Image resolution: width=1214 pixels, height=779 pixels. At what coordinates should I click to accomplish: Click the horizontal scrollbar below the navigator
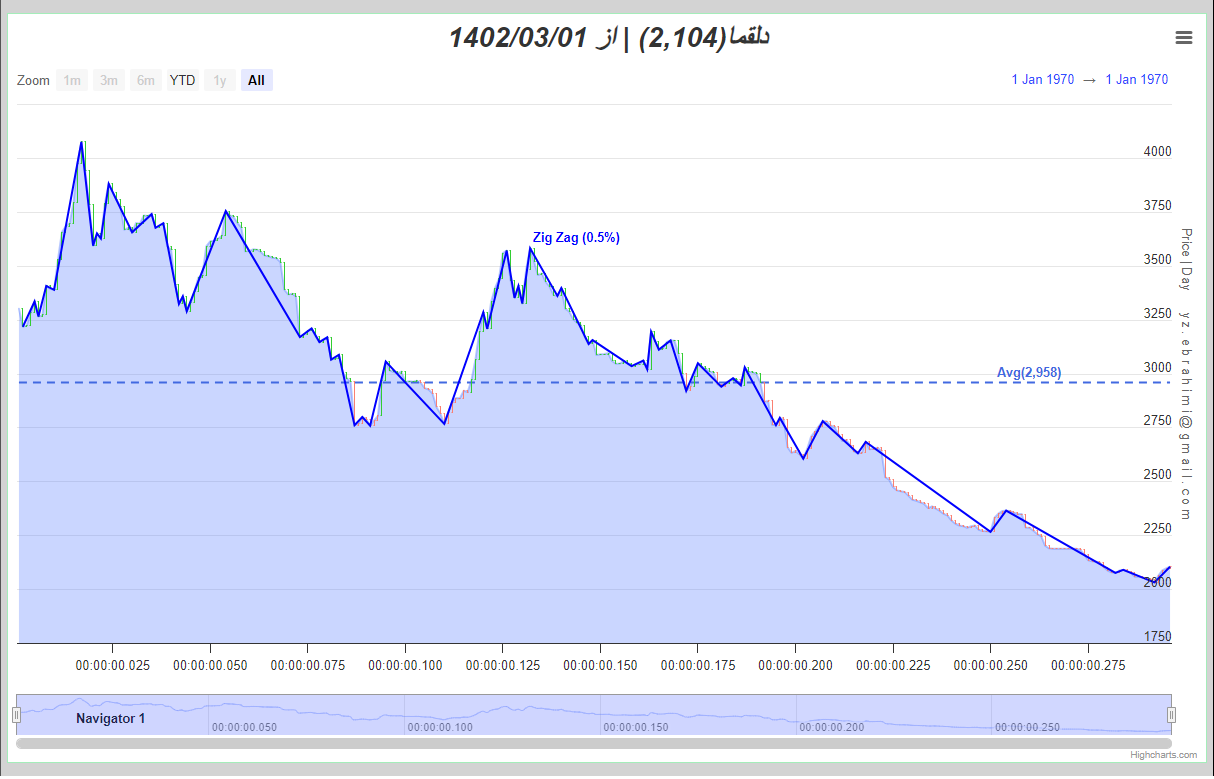click(594, 743)
